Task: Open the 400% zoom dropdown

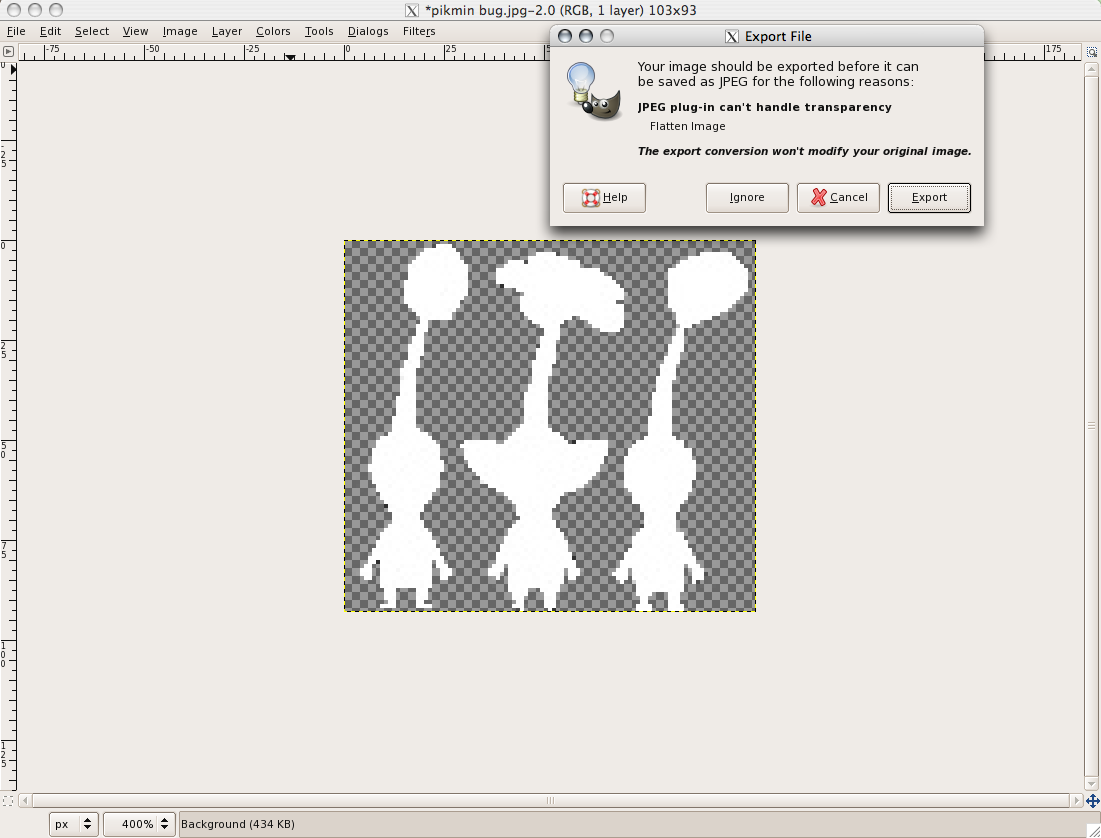Action: tap(138, 824)
